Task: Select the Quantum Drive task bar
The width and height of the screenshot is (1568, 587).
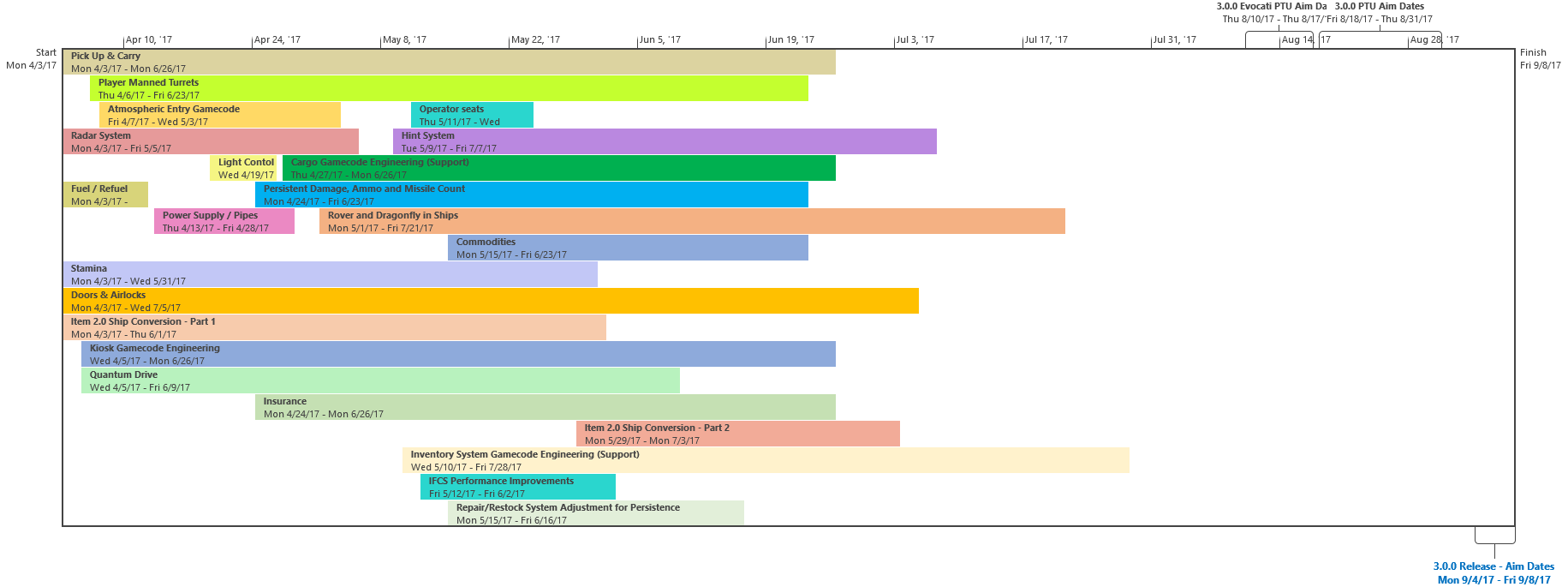Action: [x=380, y=380]
